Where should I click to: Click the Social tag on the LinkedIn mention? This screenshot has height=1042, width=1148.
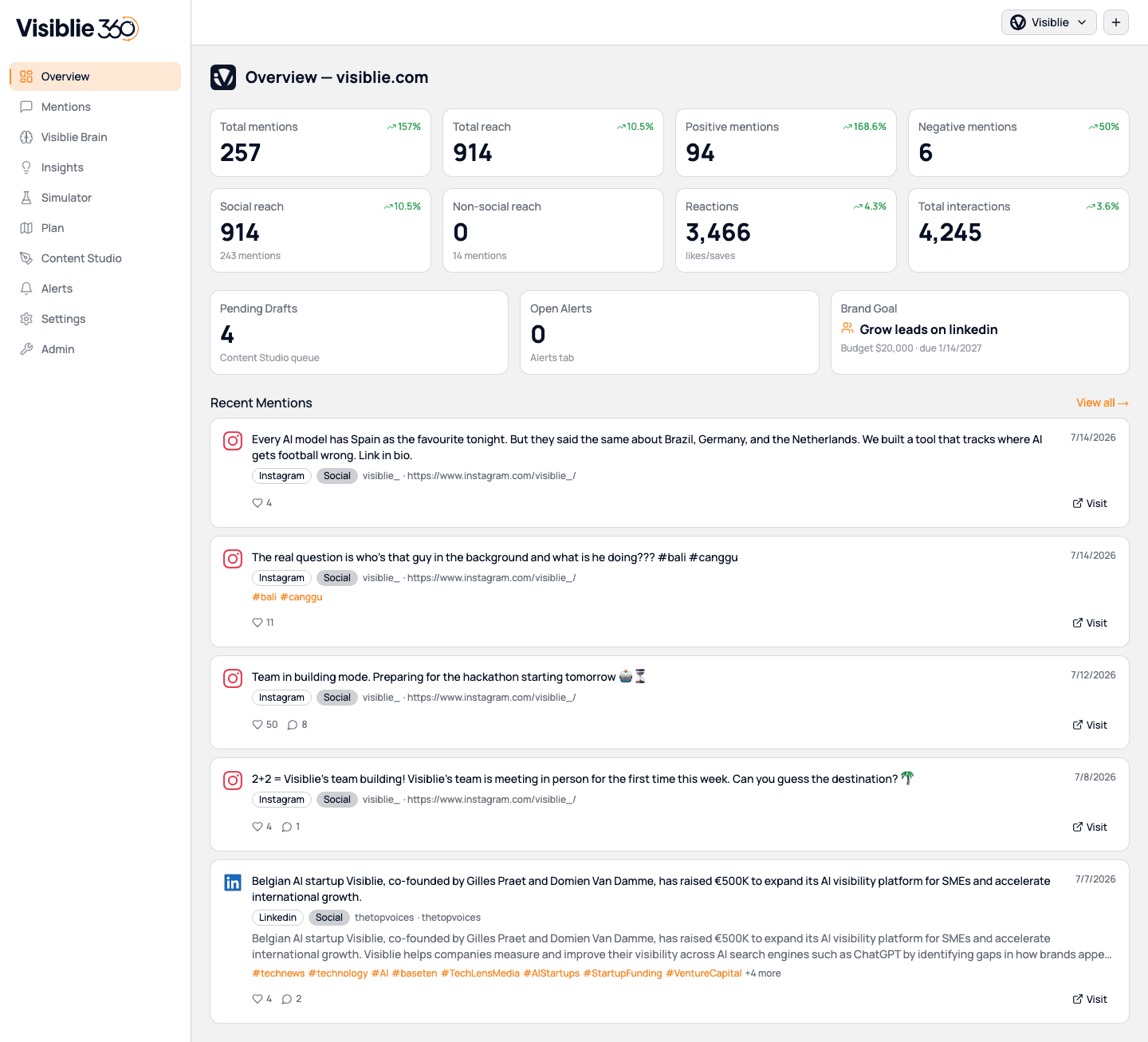pos(328,918)
